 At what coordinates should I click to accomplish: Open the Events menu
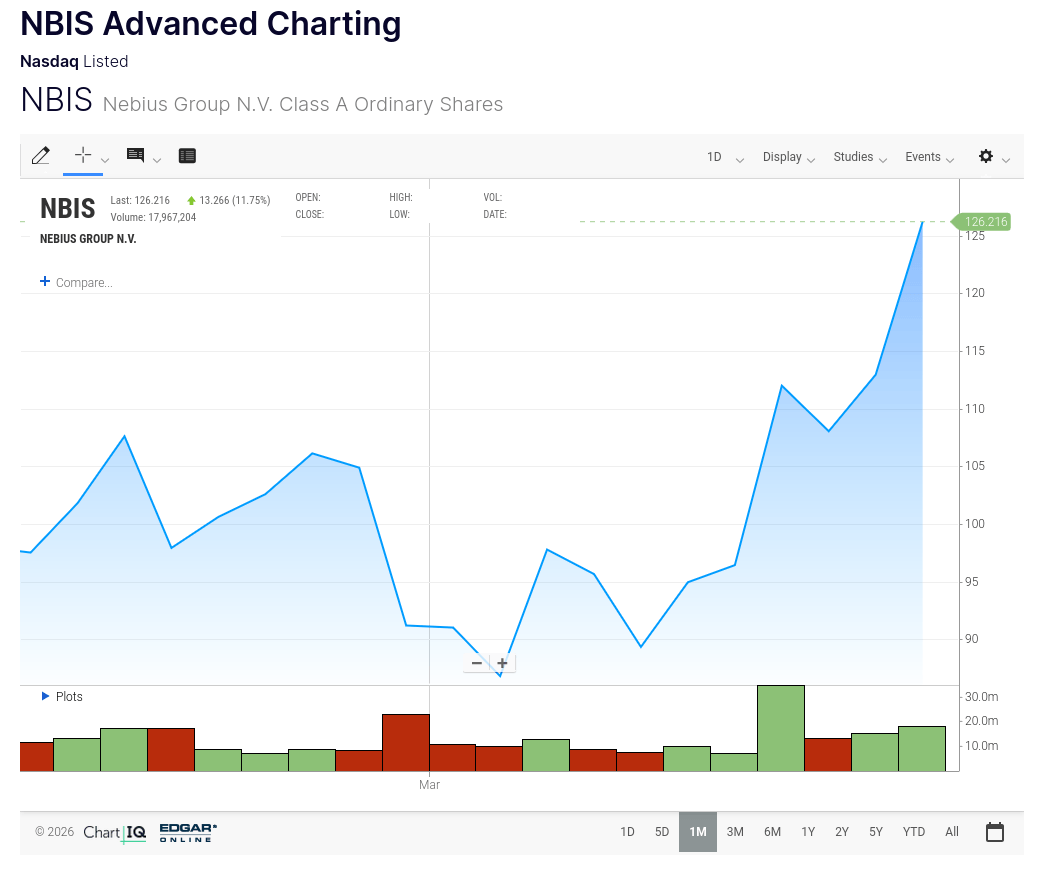[929, 157]
